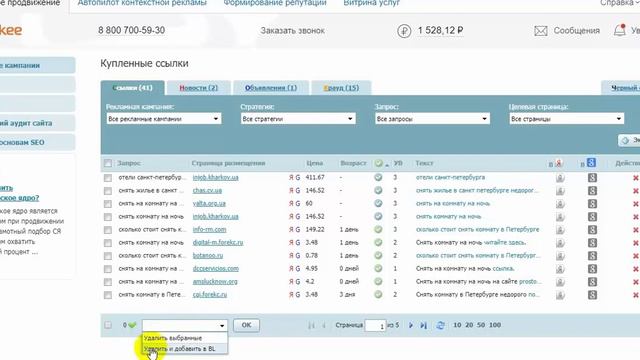Screen dimensions: 640x360
Task: Click green status icon in info-rm.com row
Action: coord(378,229)
